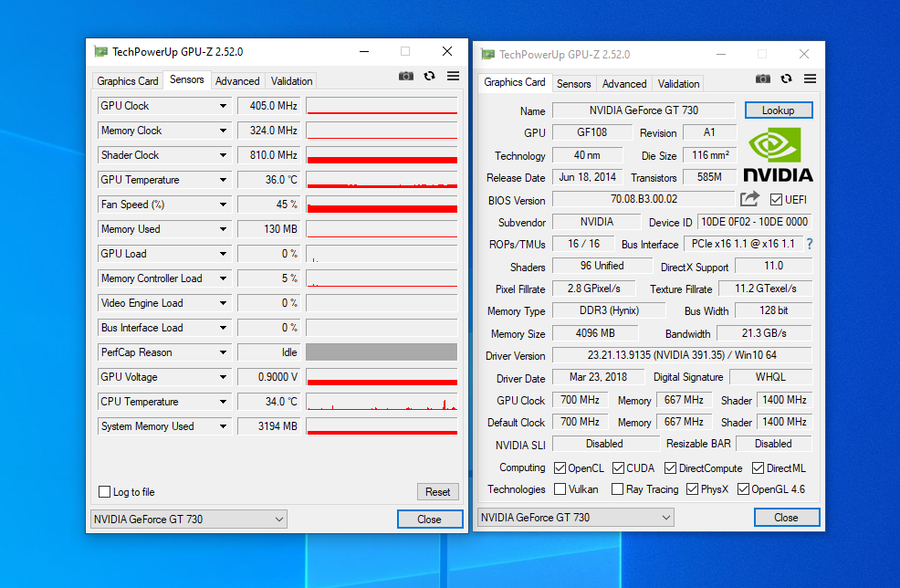Switch to Sensors tab in right window
The height and width of the screenshot is (588, 900).
(573, 84)
